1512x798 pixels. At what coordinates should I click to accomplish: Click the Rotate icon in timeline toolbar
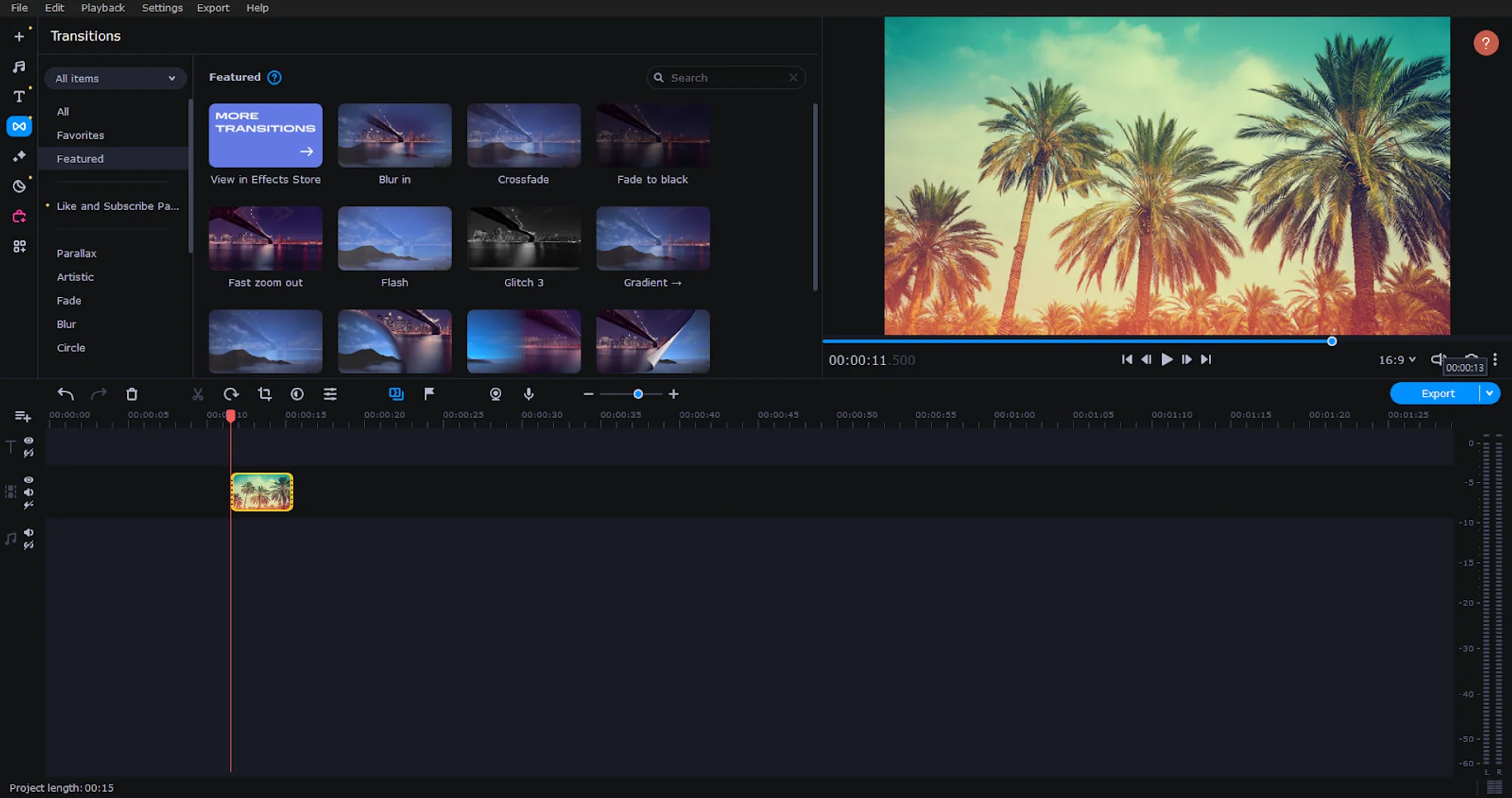pyautogui.click(x=231, y=394)
